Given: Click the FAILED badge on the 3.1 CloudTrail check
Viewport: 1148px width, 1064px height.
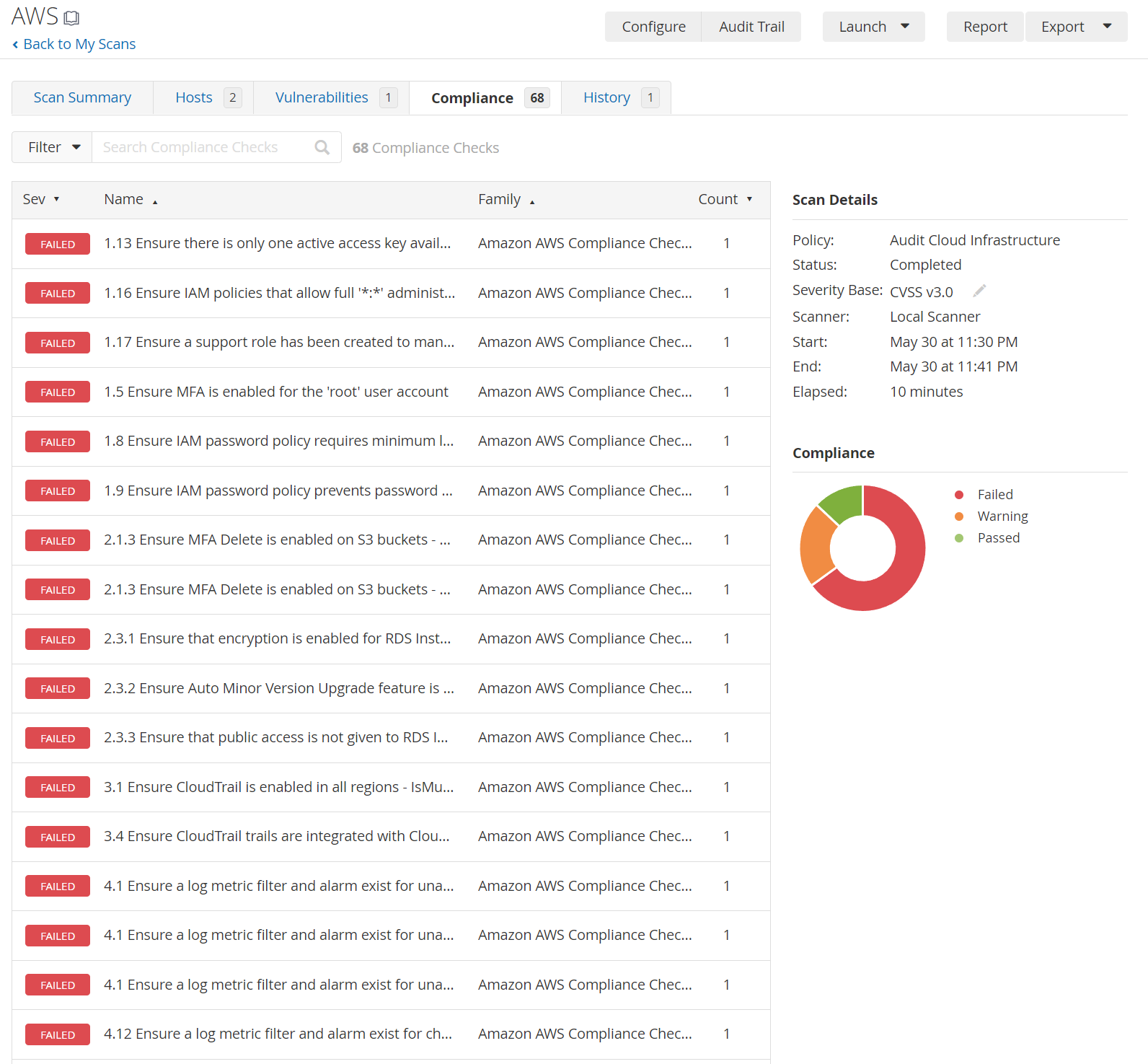Looking at the screenshot, I should pos(58,787).
